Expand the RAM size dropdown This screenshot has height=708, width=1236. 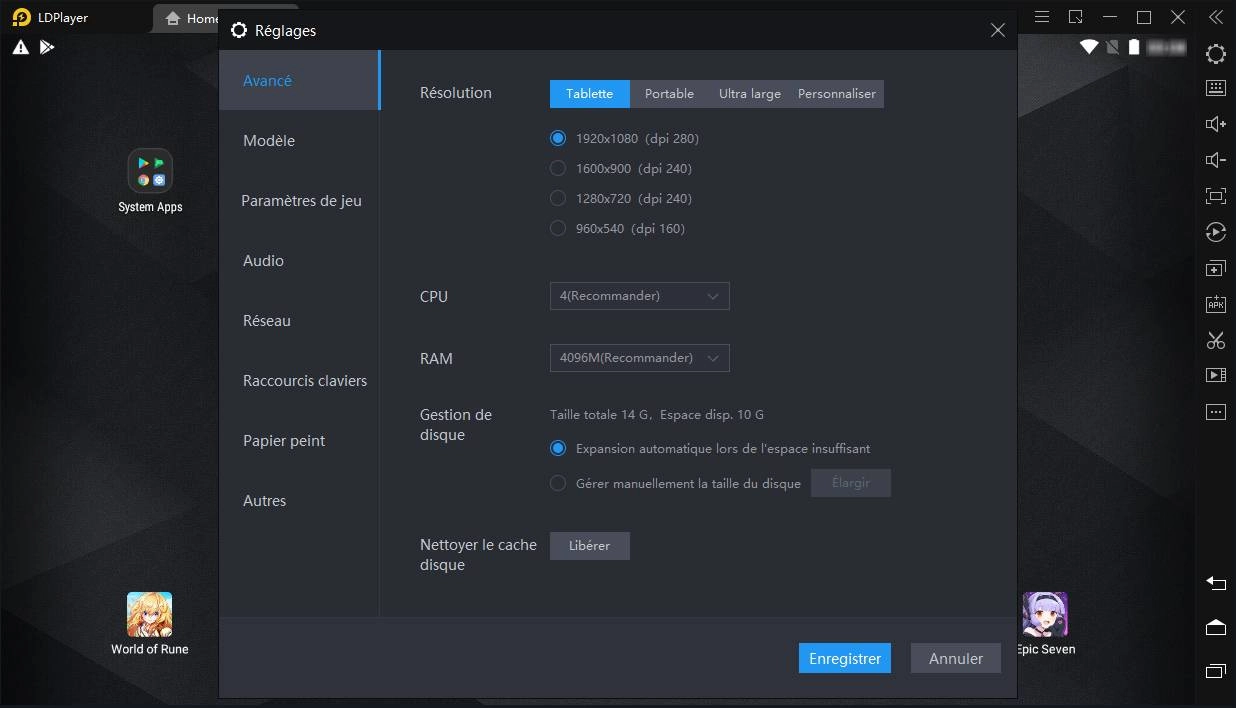tap(639, 358)
